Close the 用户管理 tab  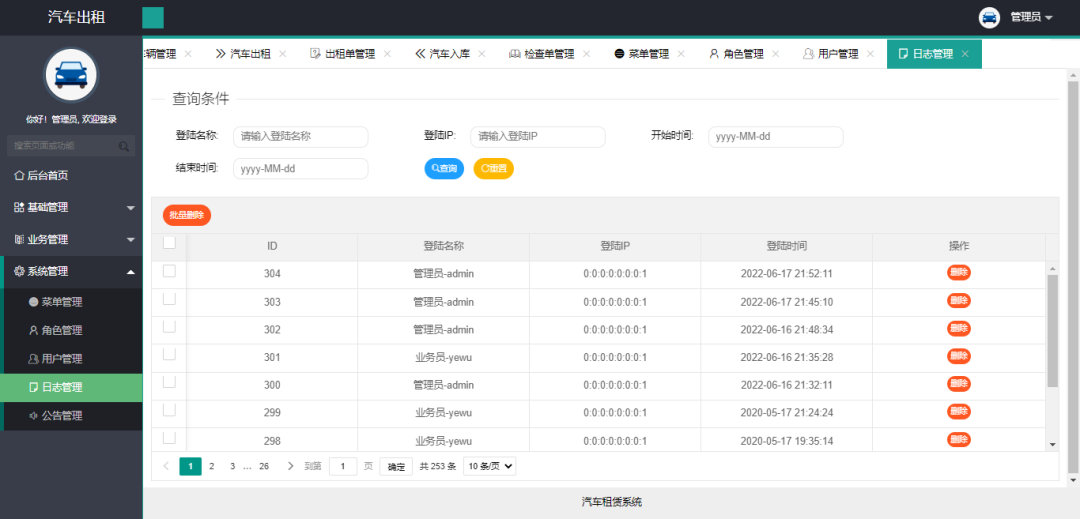pos(870,54)
